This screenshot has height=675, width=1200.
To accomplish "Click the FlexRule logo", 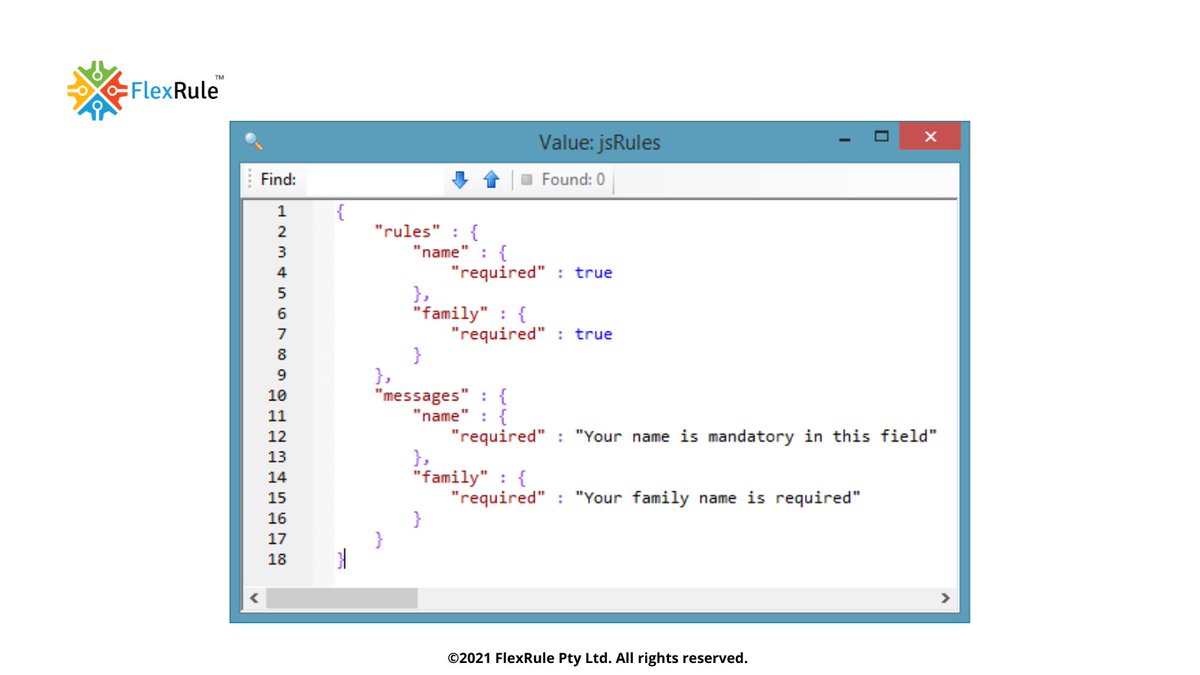I will 145,91.
